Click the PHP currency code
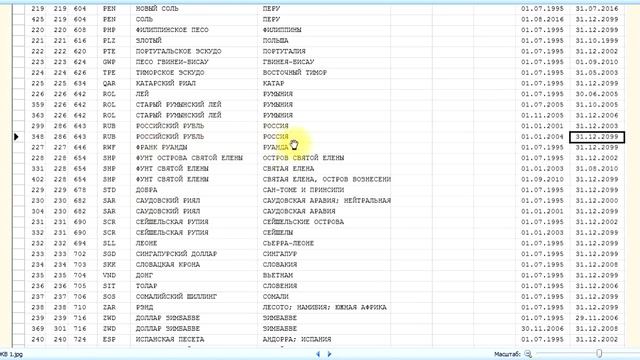The image size is (640, 360). 109,30
